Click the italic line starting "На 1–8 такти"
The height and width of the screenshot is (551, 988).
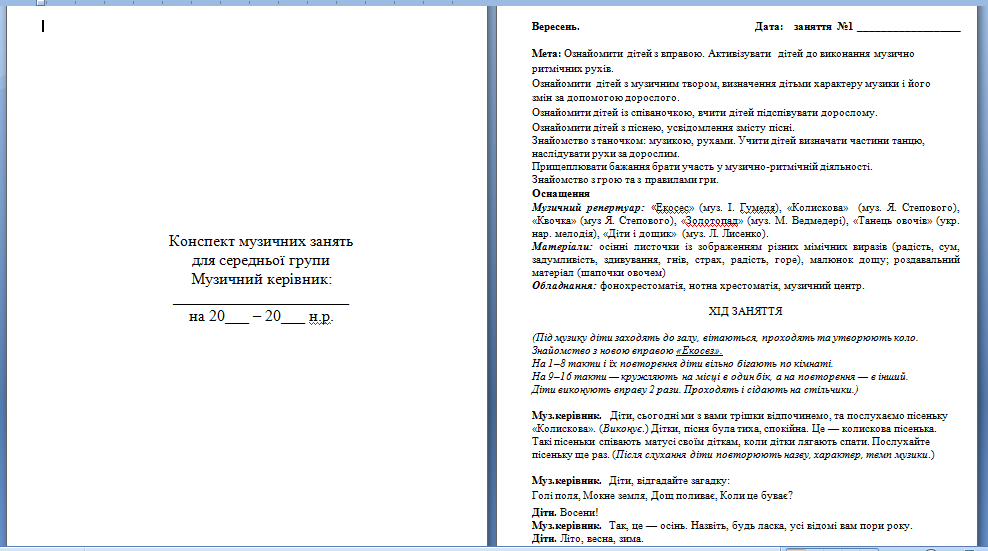point(682,364)
